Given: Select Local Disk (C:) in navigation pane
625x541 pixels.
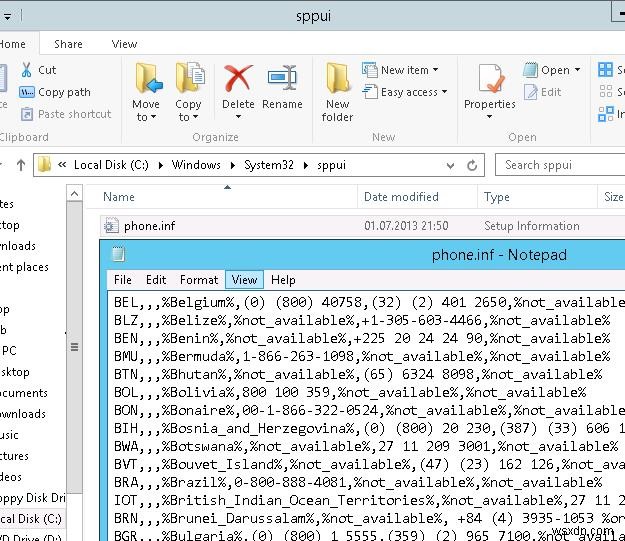Looking at the screenshot, I should 31,519.
